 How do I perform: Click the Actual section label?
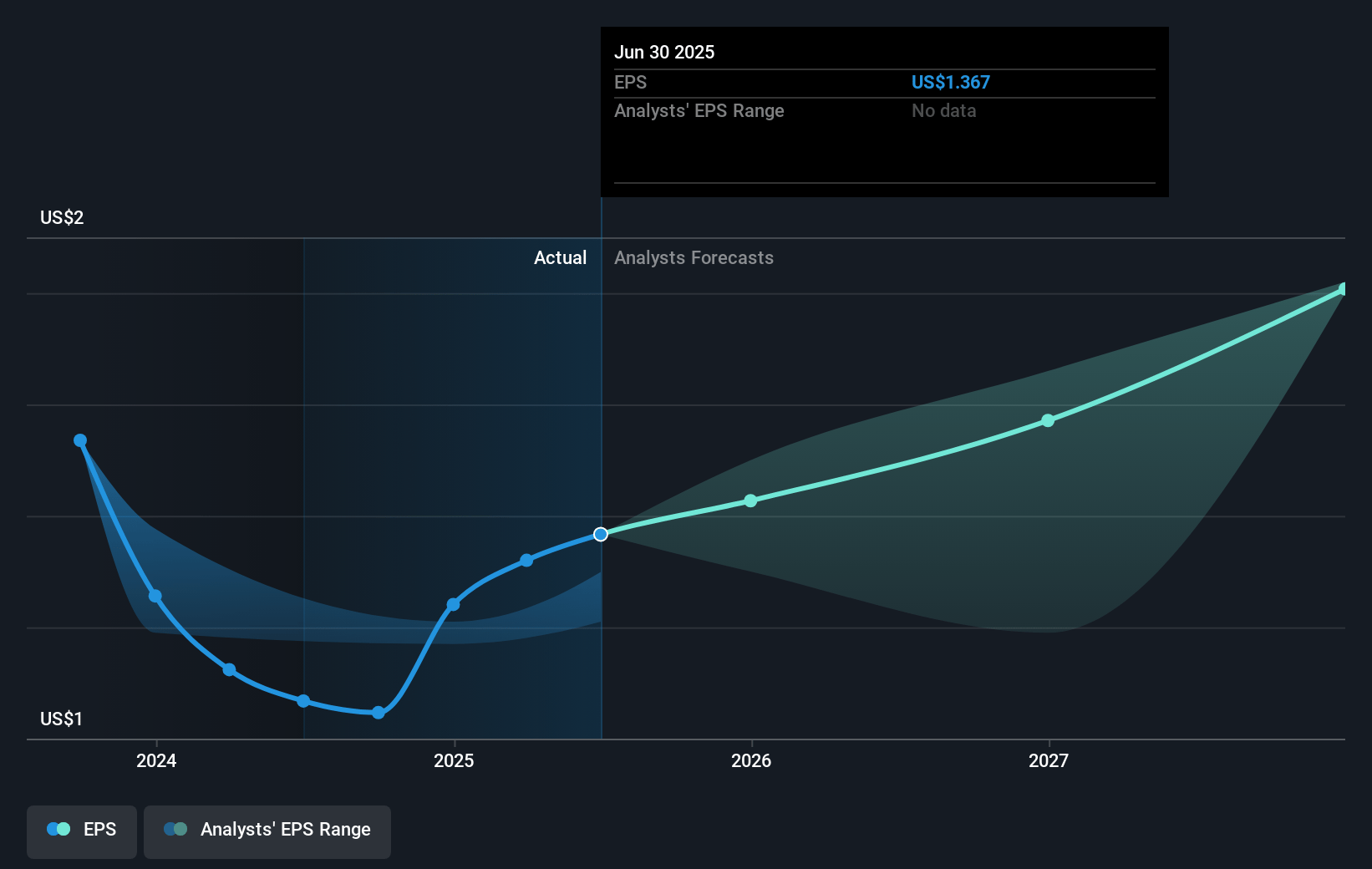[x=560, y=257]
